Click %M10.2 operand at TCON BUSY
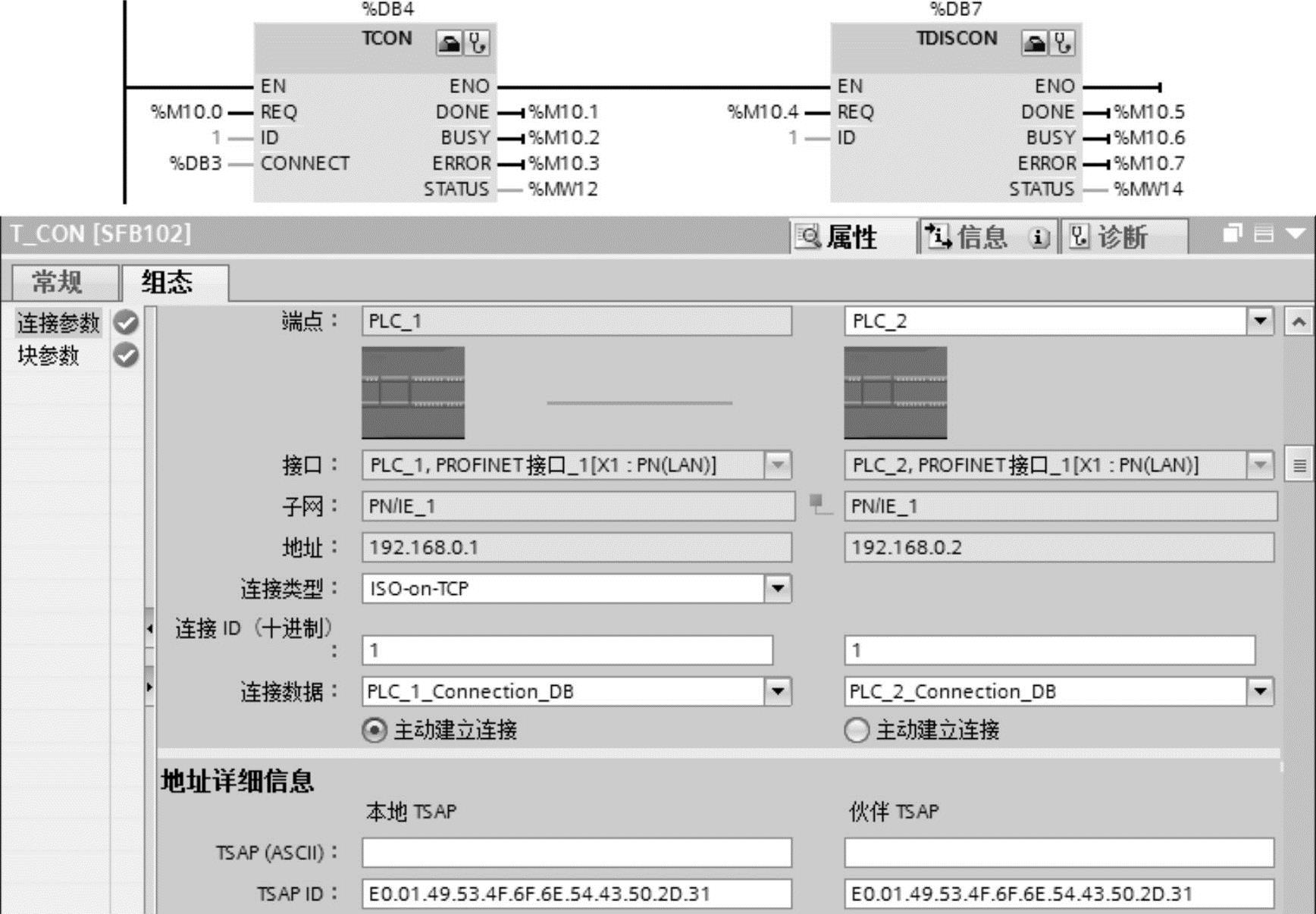This screenshot has width=1316, height=914. pos(564,138)
